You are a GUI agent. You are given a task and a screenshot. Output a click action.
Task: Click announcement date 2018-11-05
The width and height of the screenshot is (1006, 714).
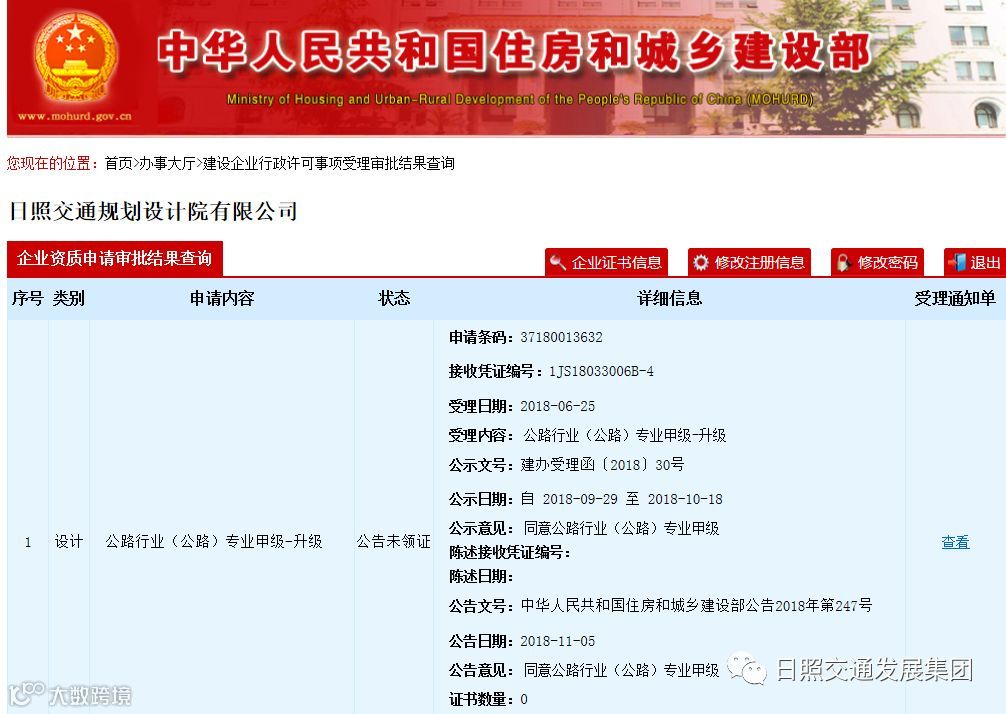(x=558, y=641)
